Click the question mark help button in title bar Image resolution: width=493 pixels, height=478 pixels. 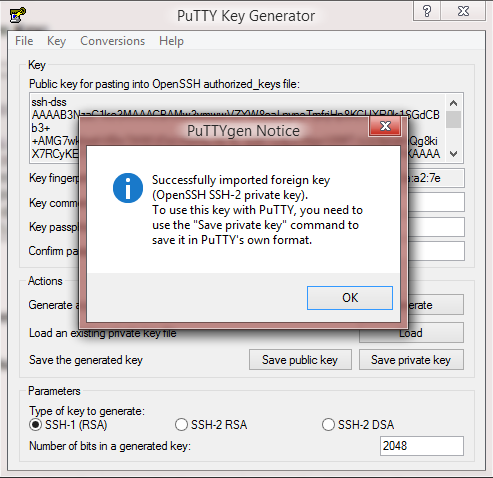point(427,11)
